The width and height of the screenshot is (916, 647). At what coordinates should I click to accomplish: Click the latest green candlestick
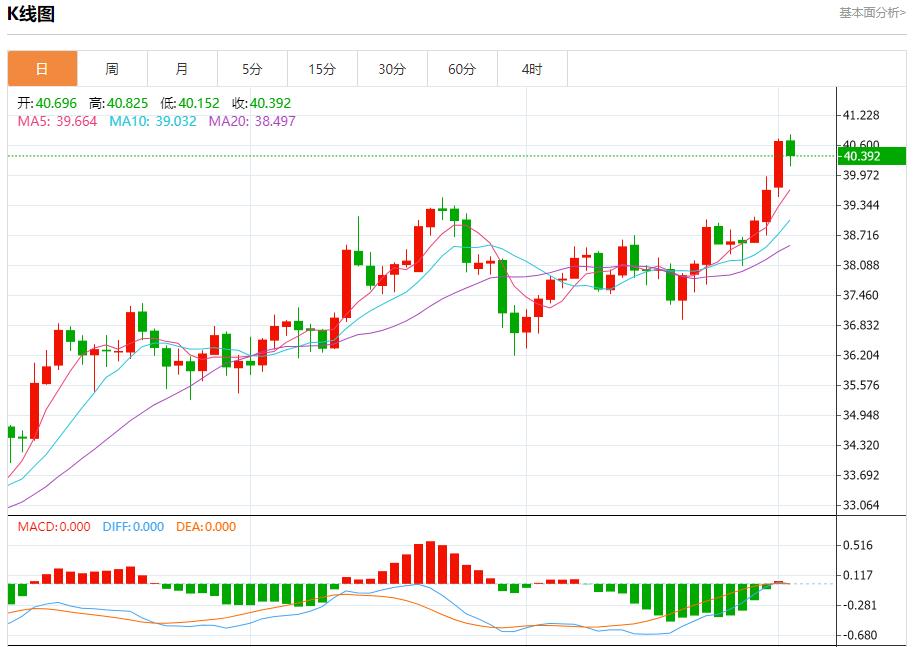[789, 150]
